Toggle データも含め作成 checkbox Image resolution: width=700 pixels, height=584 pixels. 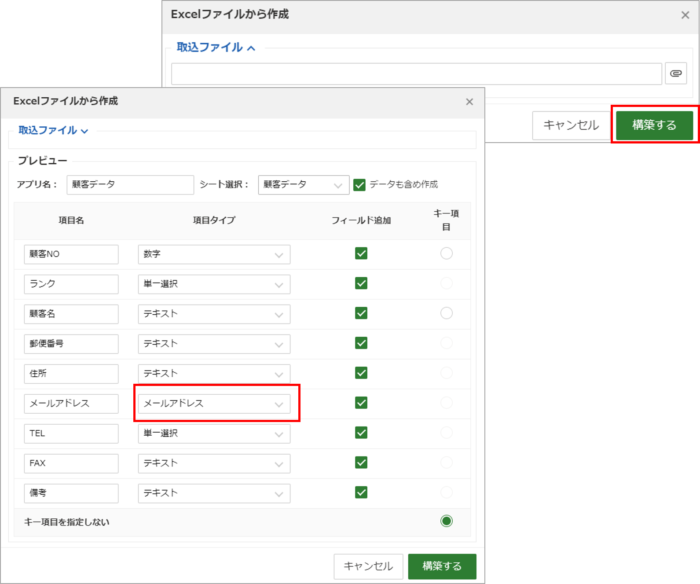359,184
